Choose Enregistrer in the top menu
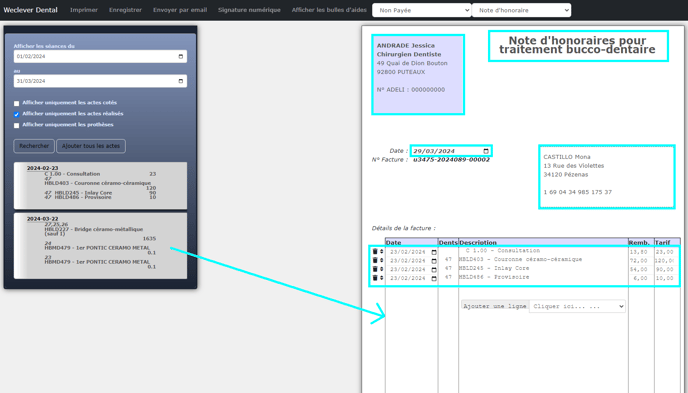The width and height of the screenshot is (688, 393). click(x=125, y=10)
